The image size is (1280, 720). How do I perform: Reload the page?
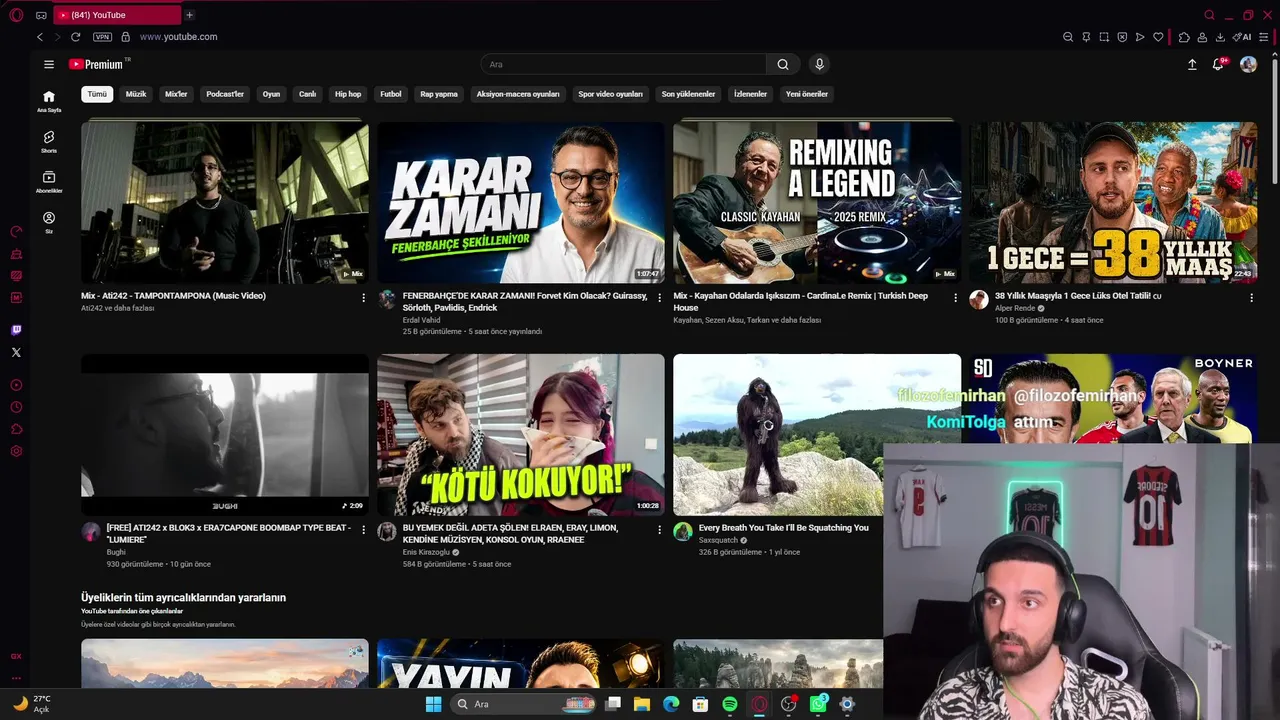[75, 37]
